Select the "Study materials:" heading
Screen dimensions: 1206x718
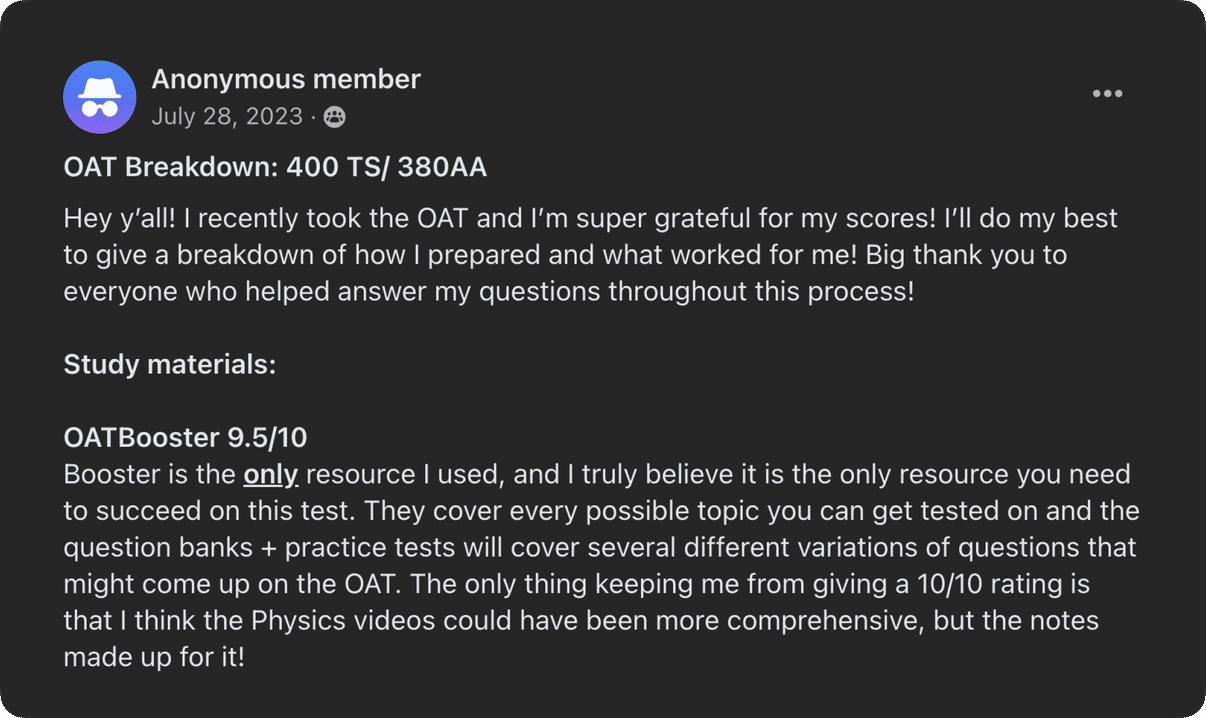pyautogui.click(x=169, y=364)
